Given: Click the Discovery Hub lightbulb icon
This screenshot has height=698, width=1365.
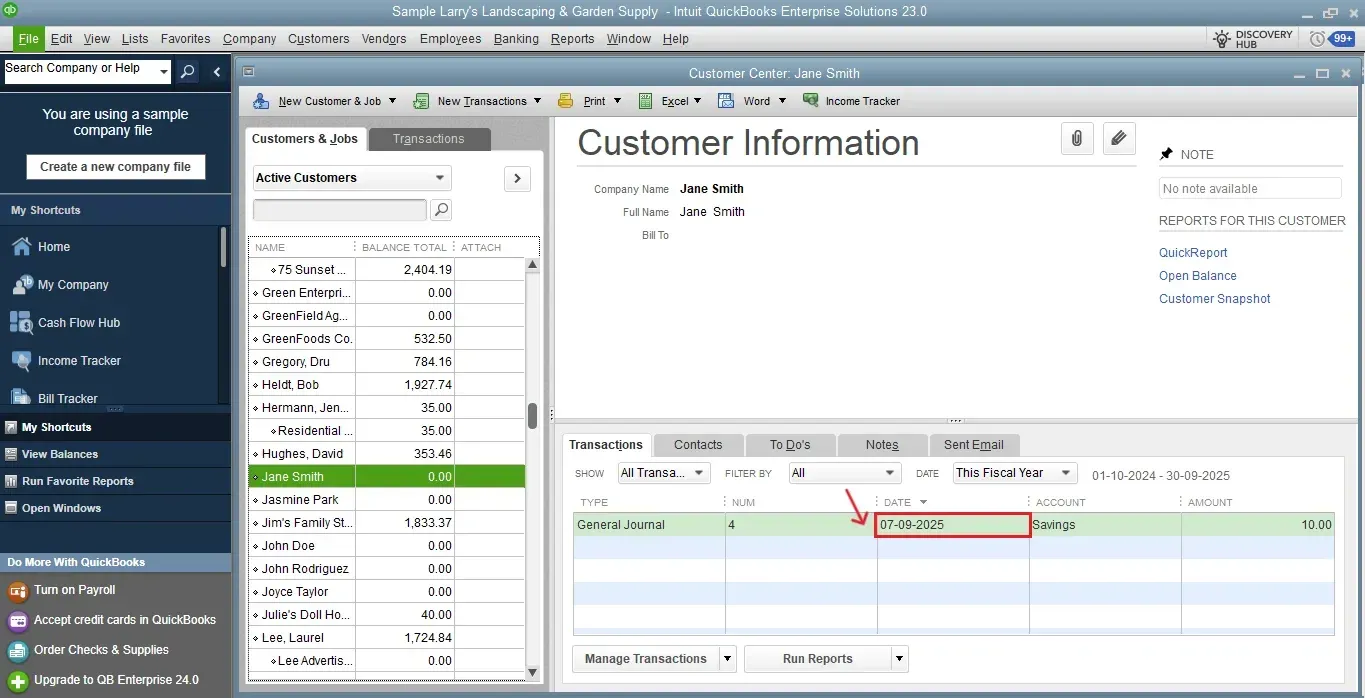Looking at the screenshot, I should click(x=1222, y=39).
